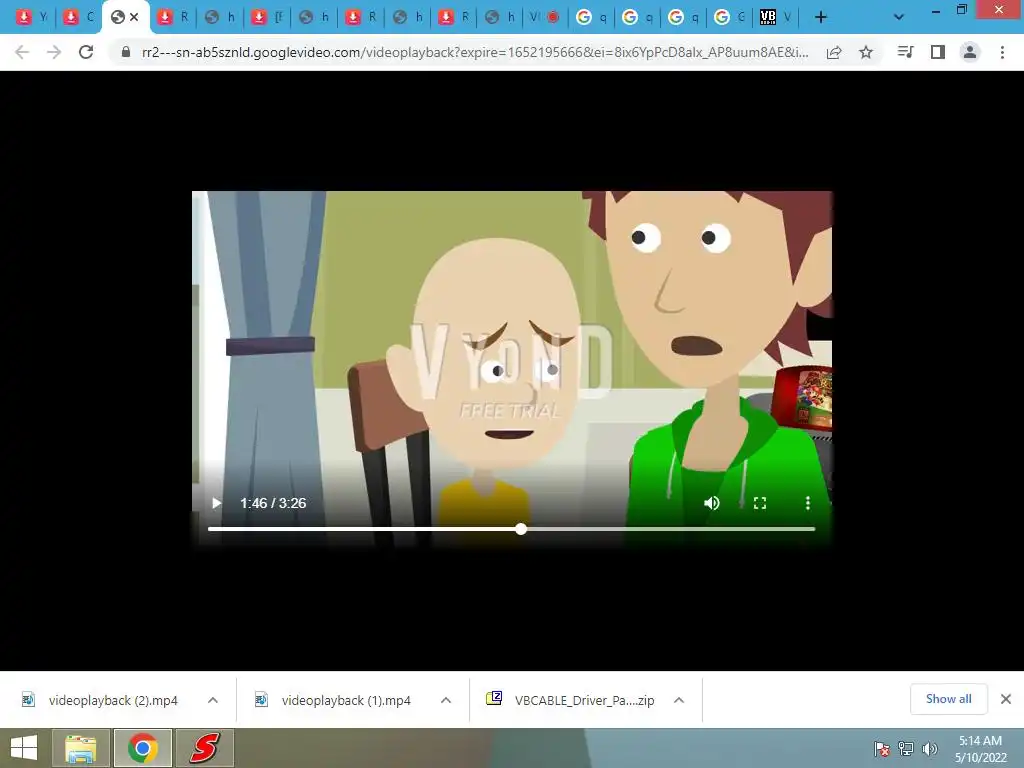Viewport: 1024px width, 768px height.
Task: Open File Explorer from the taskbar
Action: [x=80, y=748]
